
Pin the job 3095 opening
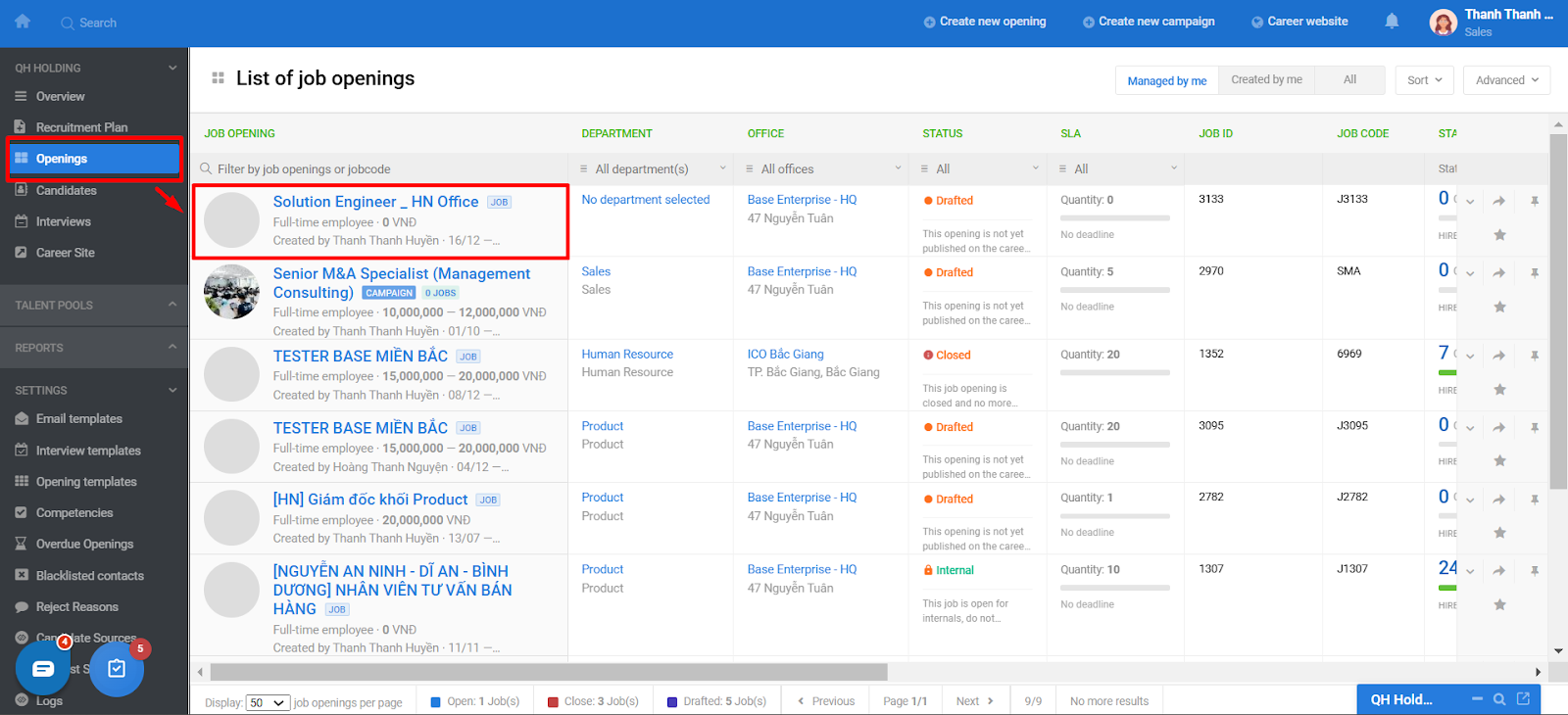1535,428
